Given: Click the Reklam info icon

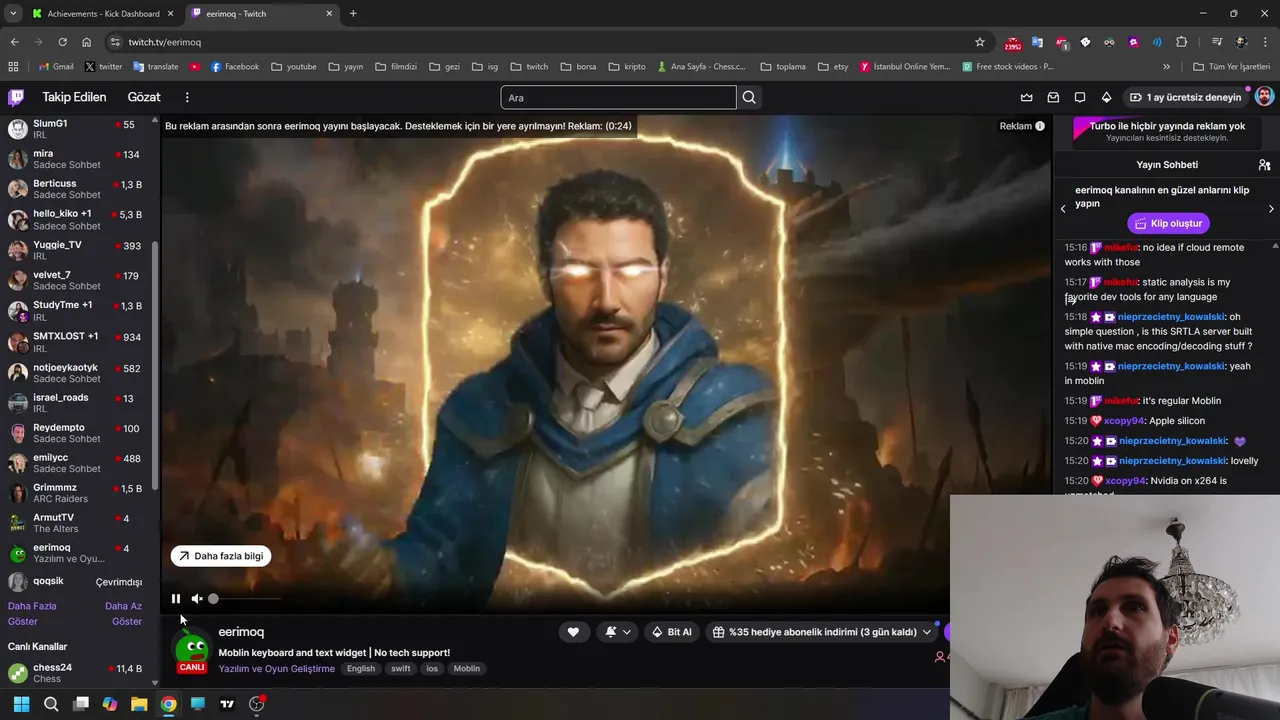Looking at the screenshot, I should 1040,126.
